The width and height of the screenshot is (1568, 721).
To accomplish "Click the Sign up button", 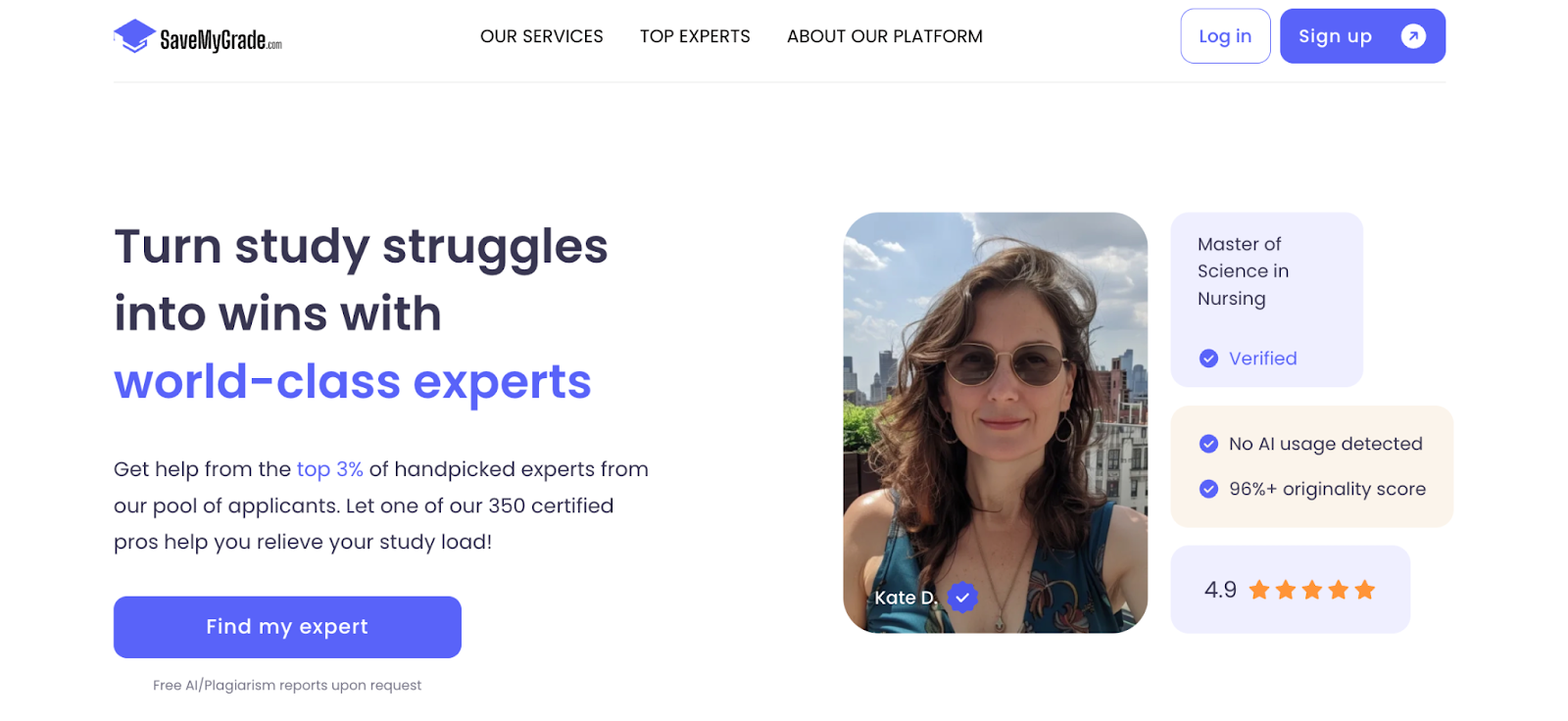I will 1362,36.
